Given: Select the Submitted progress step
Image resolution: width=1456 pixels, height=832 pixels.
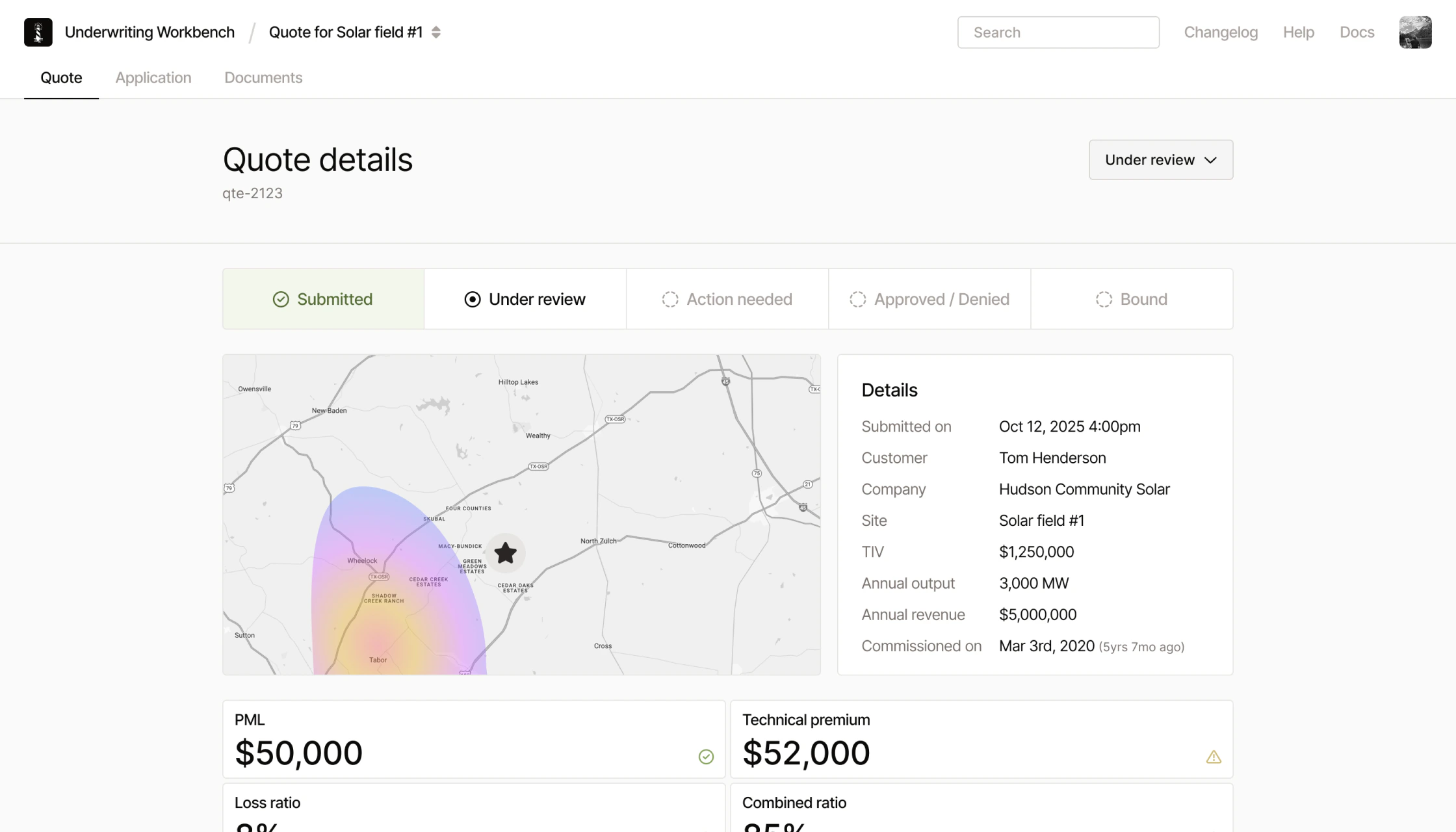Looking at the screenshot, I should tap(323, 299).
